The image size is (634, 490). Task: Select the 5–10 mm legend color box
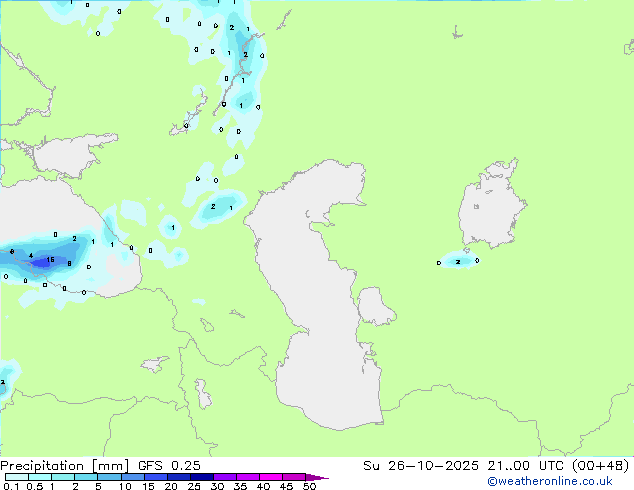pos(109,477)
